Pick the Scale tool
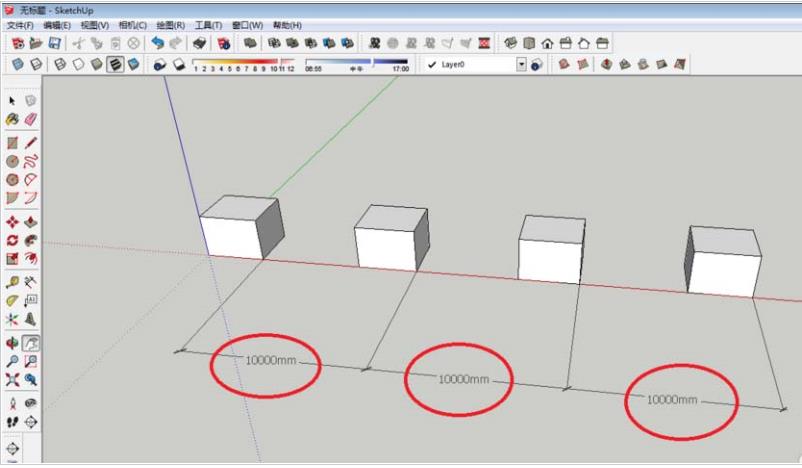The height and width of the screenshot is (468, 802). 12,259
